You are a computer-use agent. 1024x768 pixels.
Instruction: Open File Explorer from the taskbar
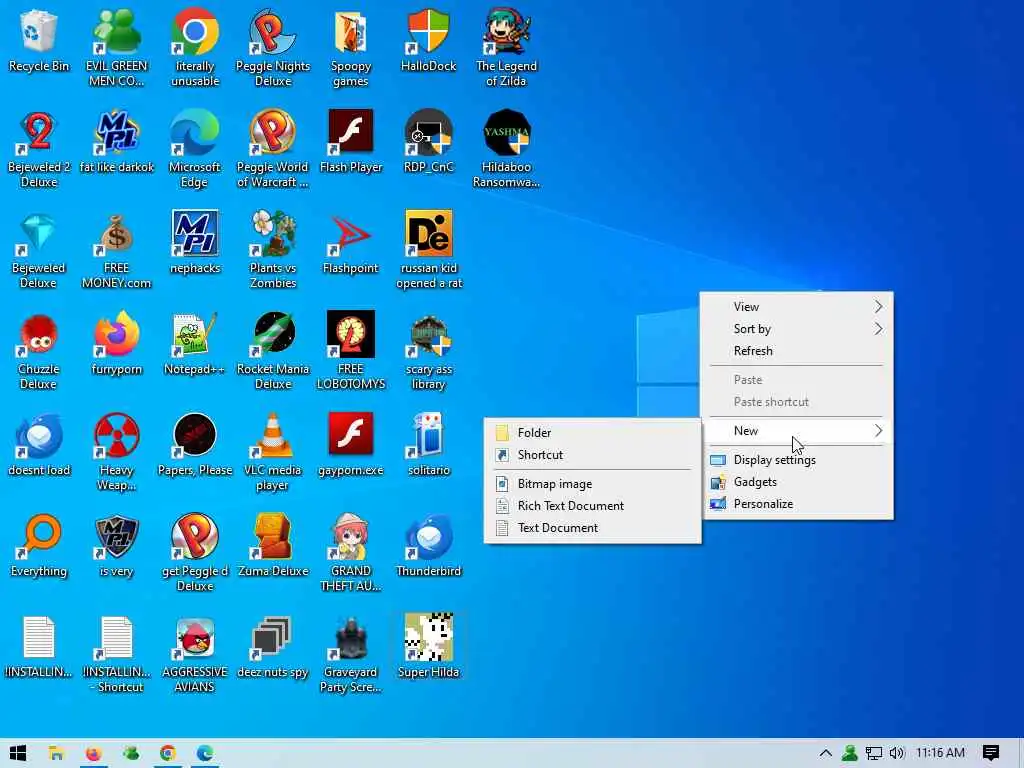tap(56, 753)
